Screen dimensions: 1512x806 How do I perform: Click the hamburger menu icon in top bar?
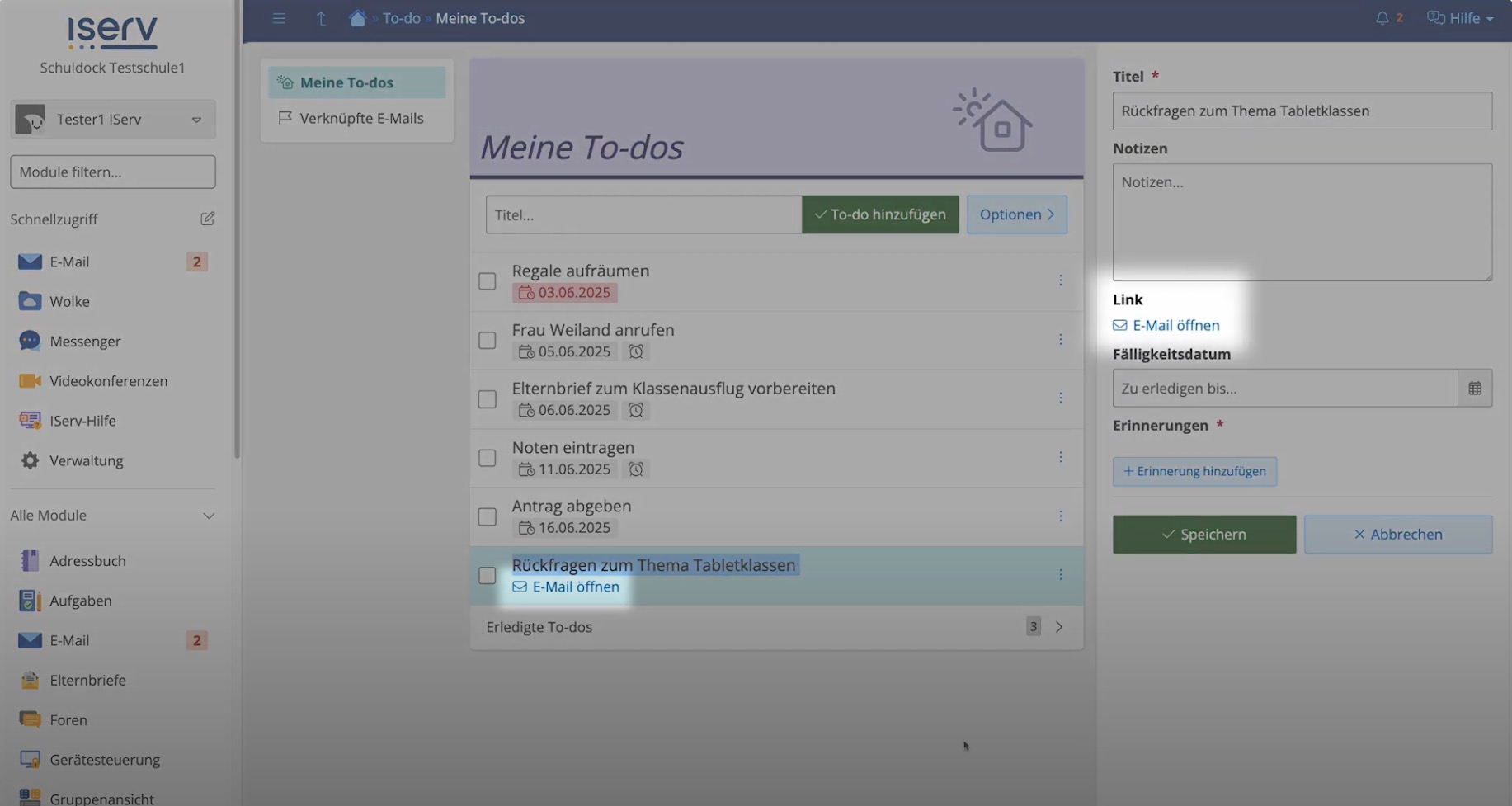[279, 18]
